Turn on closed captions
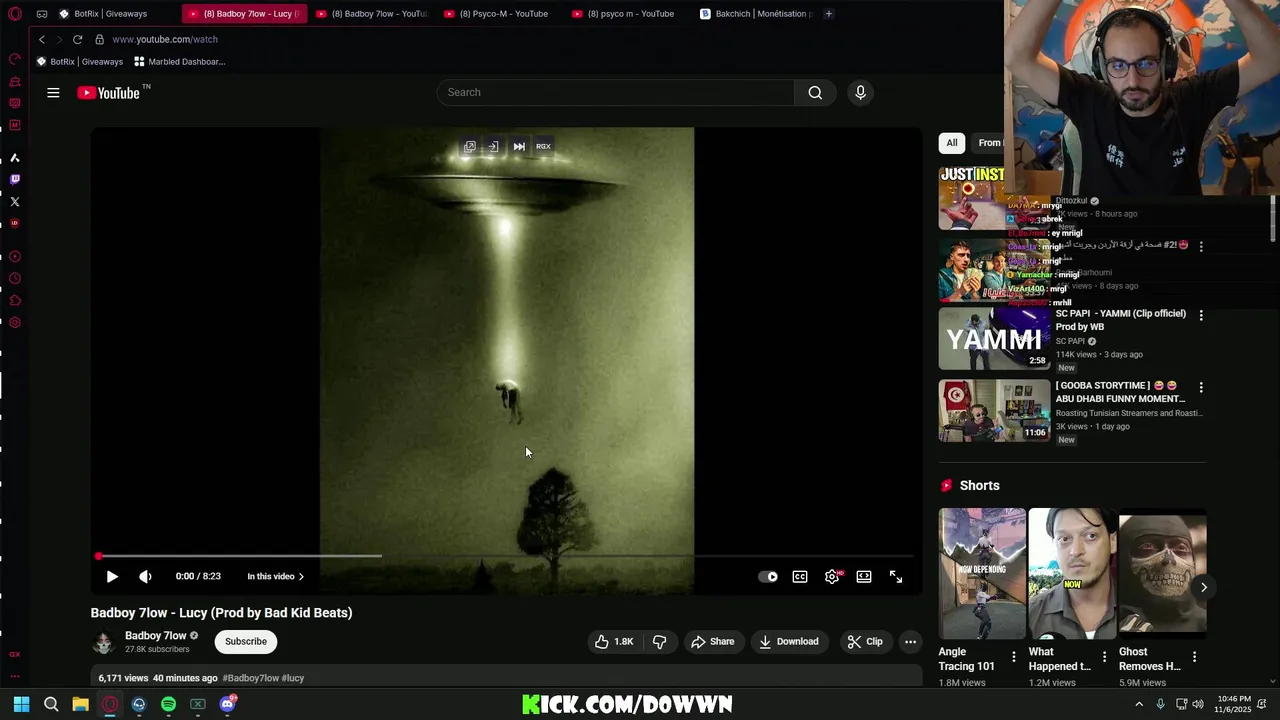1280x720 pixels. pyautogui.click(x=800, y=576)
